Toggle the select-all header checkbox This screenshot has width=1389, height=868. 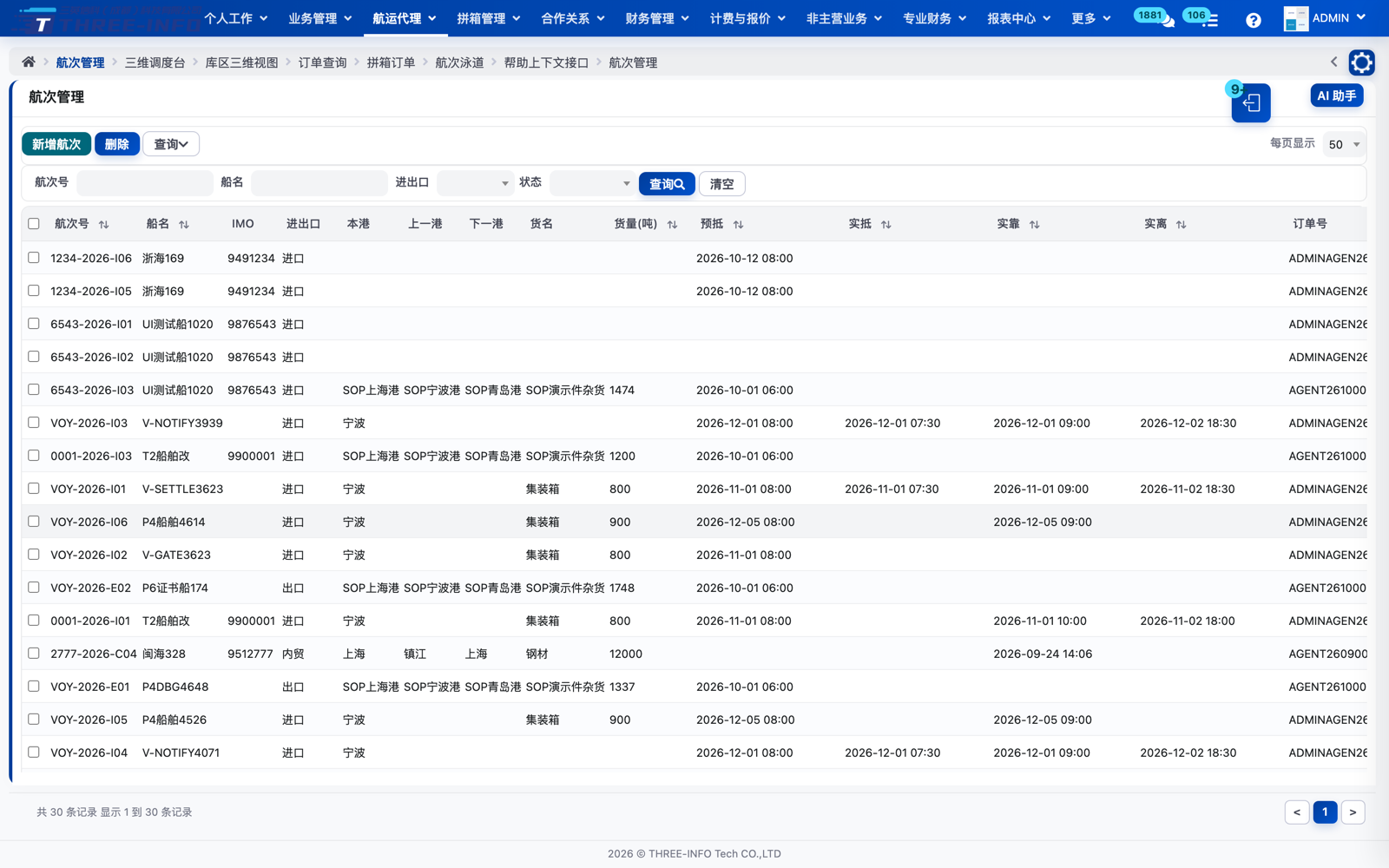coord(34,224)
